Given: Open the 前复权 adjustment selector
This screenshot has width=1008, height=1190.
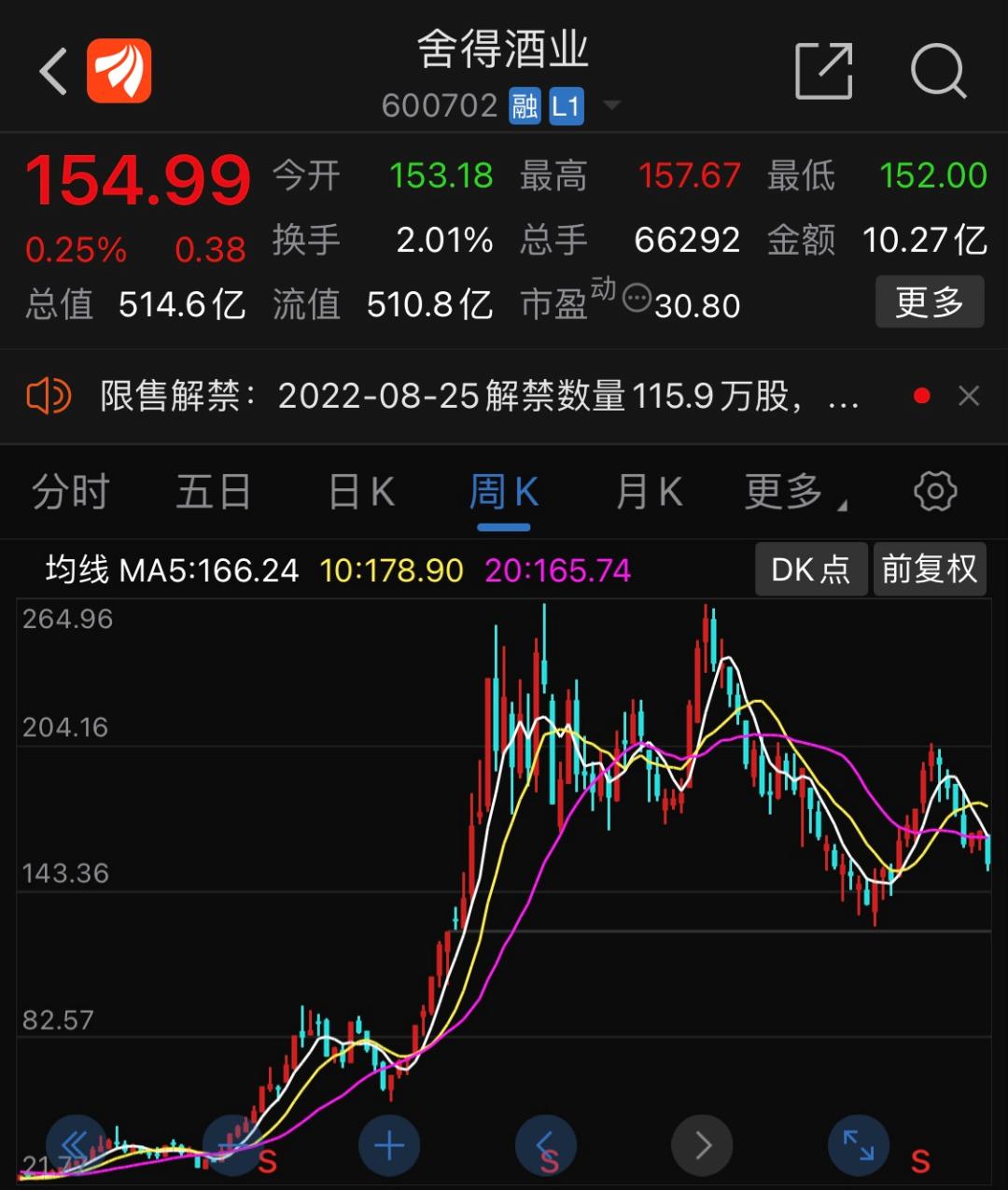Looking at the screenshot, I should pyautogui.click(x=930, y=569).
